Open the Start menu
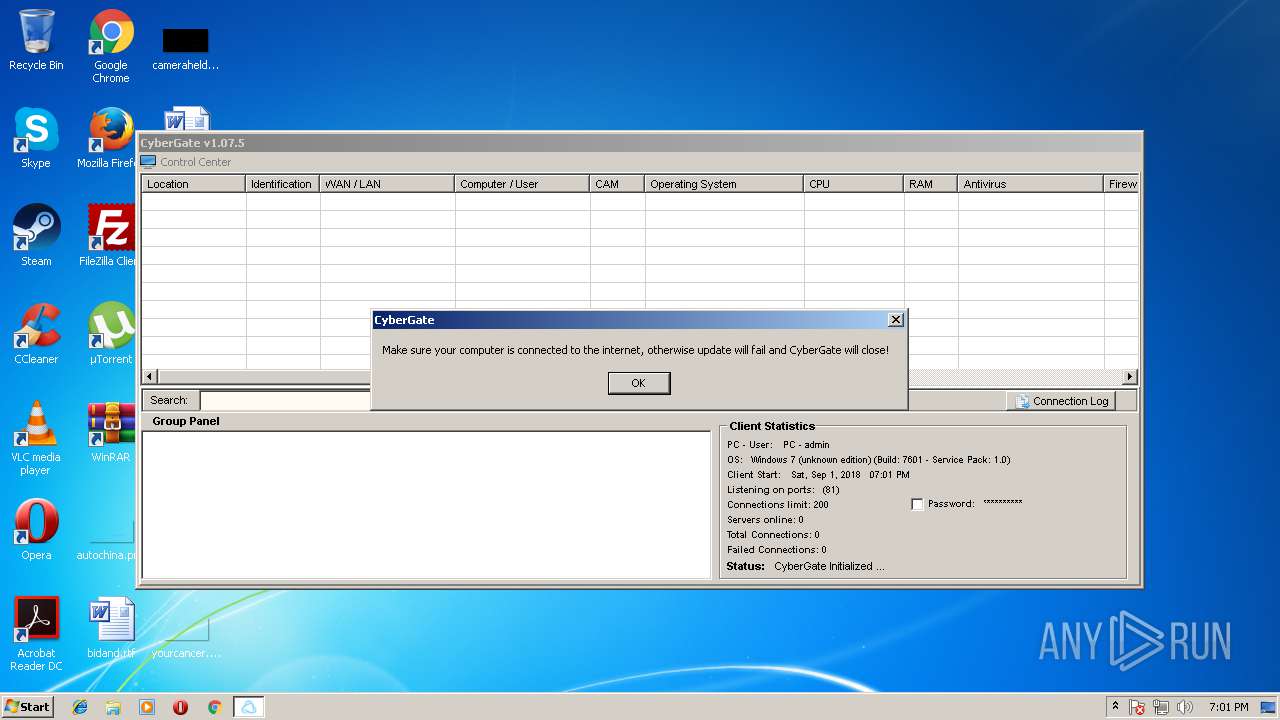The width and height of the screenshot is (1280, 720). coord(28,706)
